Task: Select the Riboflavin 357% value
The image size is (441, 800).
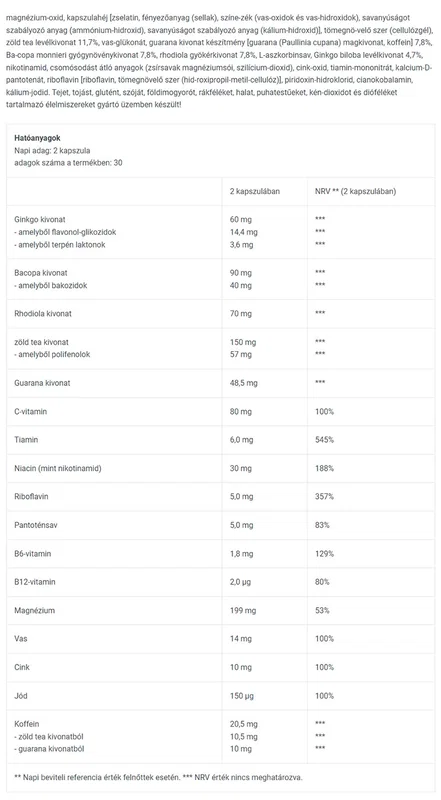Action: [324, 496]
